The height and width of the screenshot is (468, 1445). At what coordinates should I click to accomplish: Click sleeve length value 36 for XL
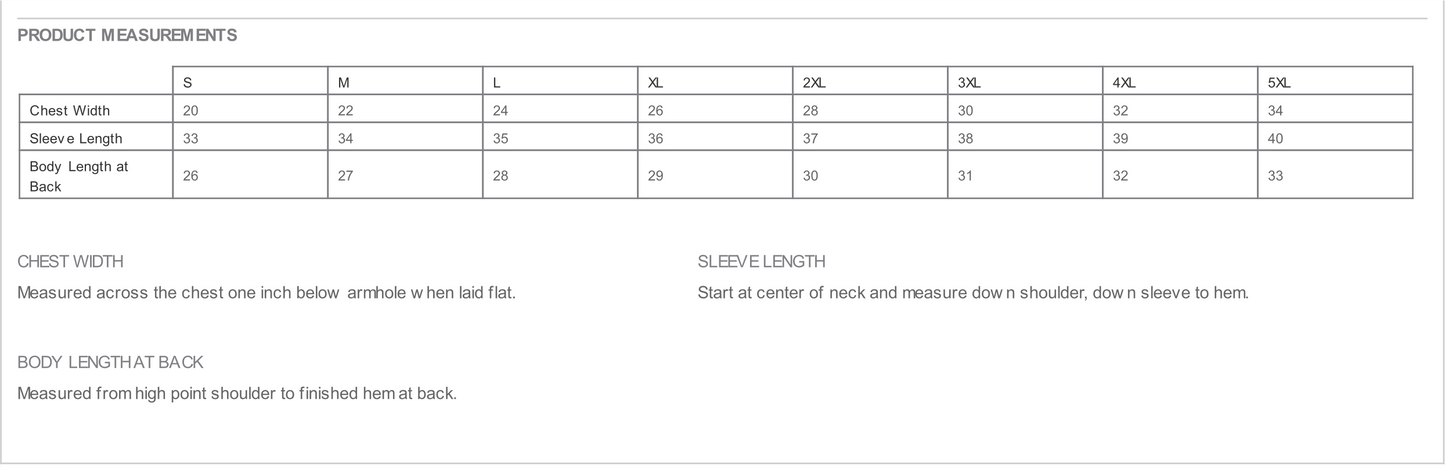point(656,138)
